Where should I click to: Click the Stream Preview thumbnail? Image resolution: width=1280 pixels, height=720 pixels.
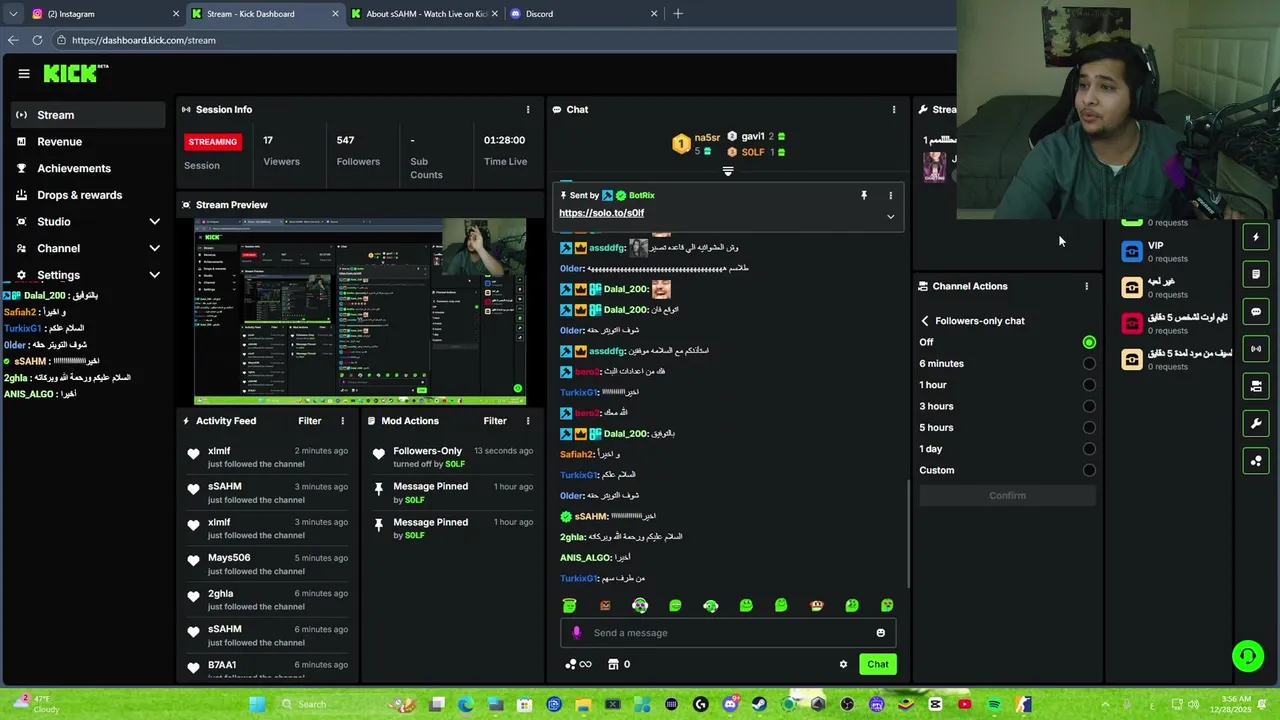tap(360, 312)
